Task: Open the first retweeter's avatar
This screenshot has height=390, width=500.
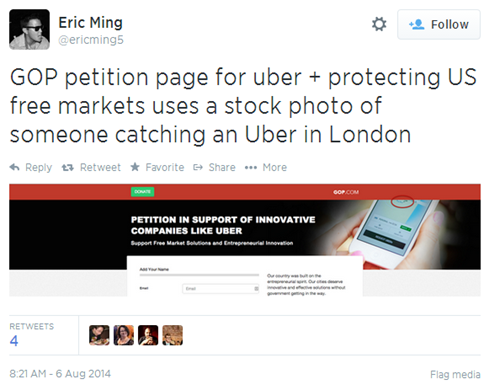Action: tap(99, 335)
